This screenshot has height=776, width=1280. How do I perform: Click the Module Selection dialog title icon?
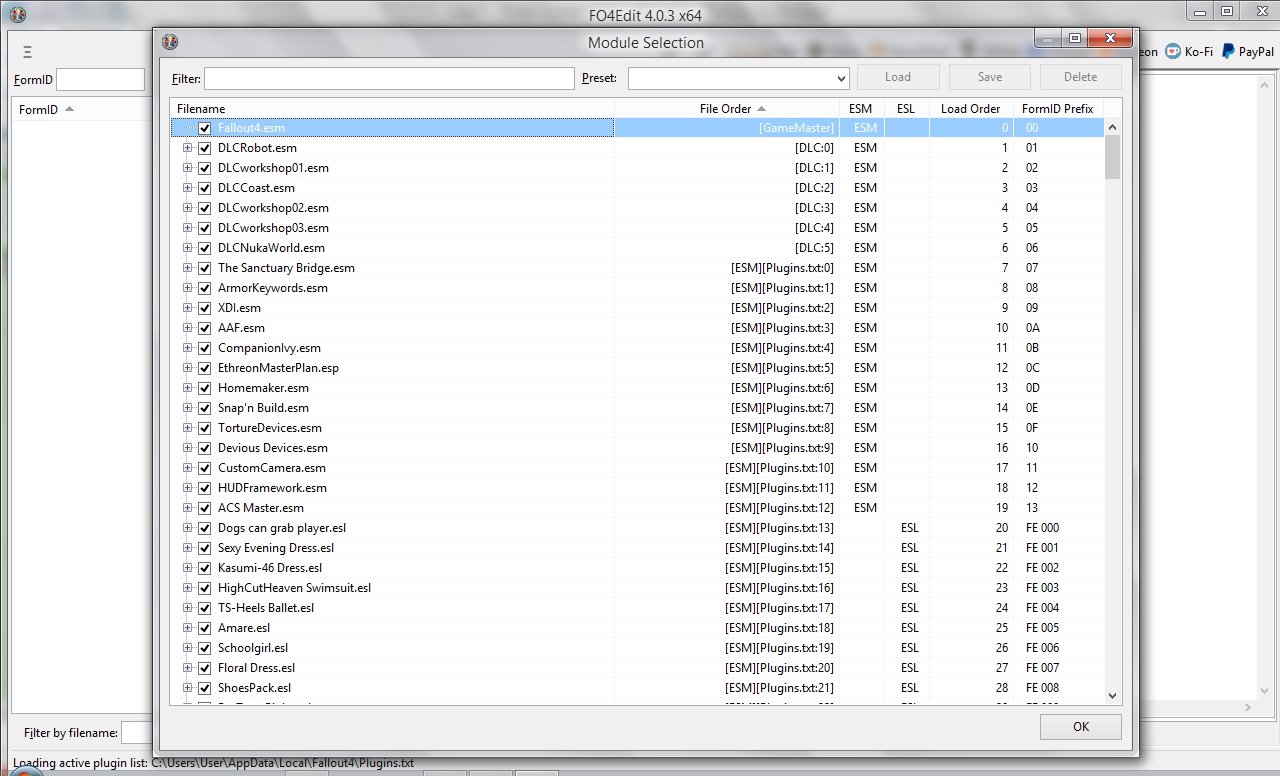pos(170,42)
